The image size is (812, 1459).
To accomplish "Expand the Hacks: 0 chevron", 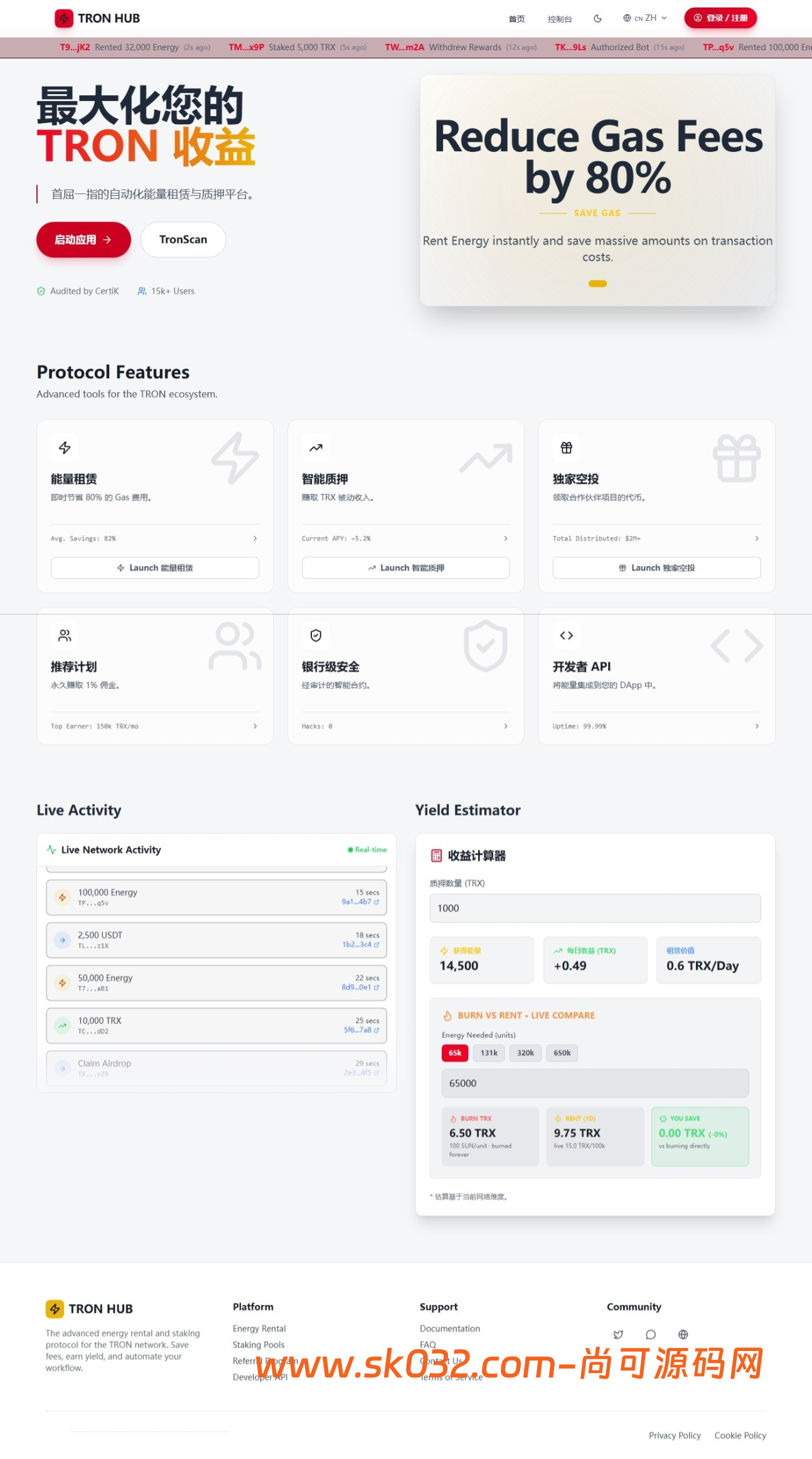I will (x=506, y=726).
